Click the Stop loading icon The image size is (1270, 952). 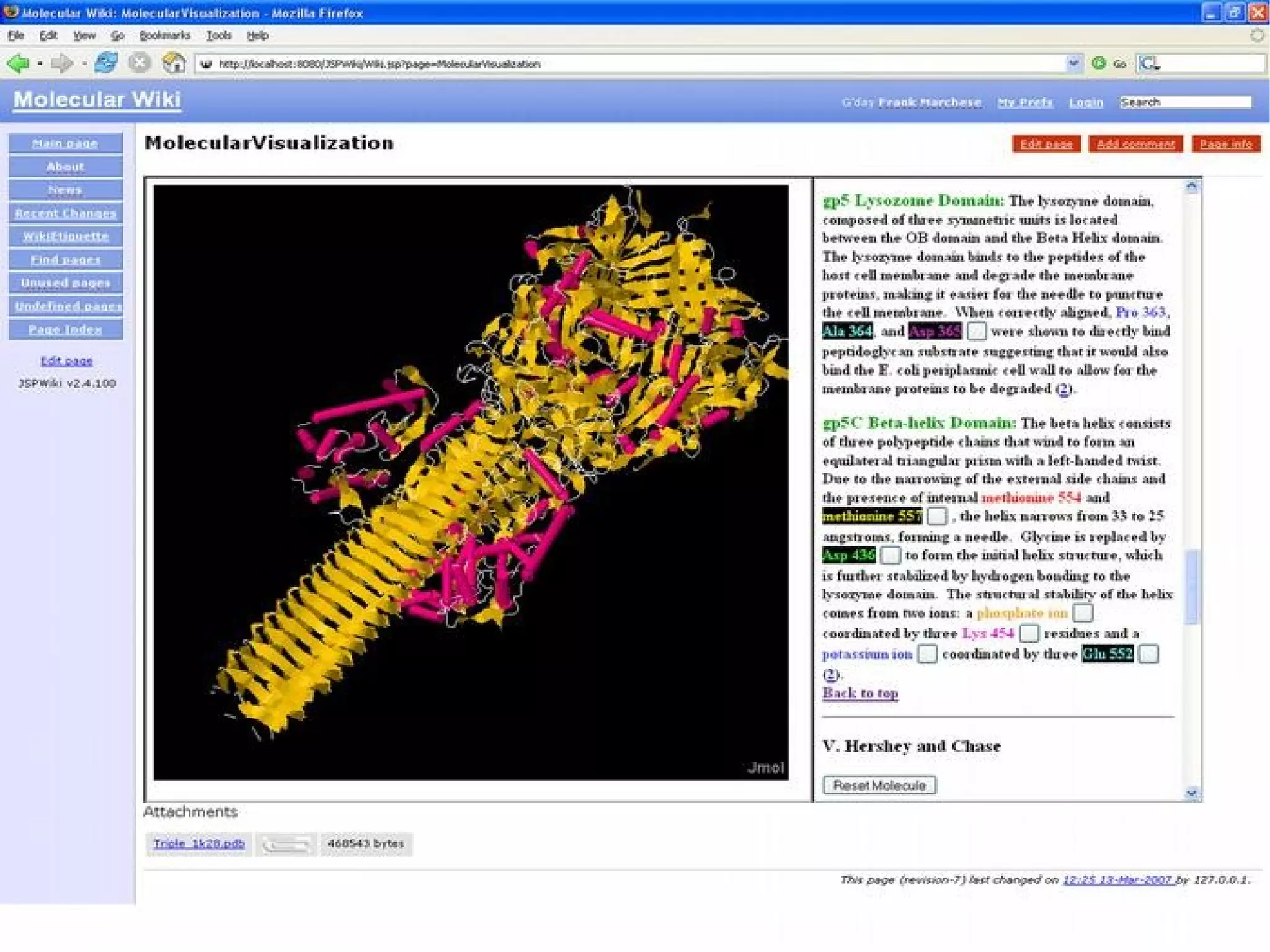140,63
